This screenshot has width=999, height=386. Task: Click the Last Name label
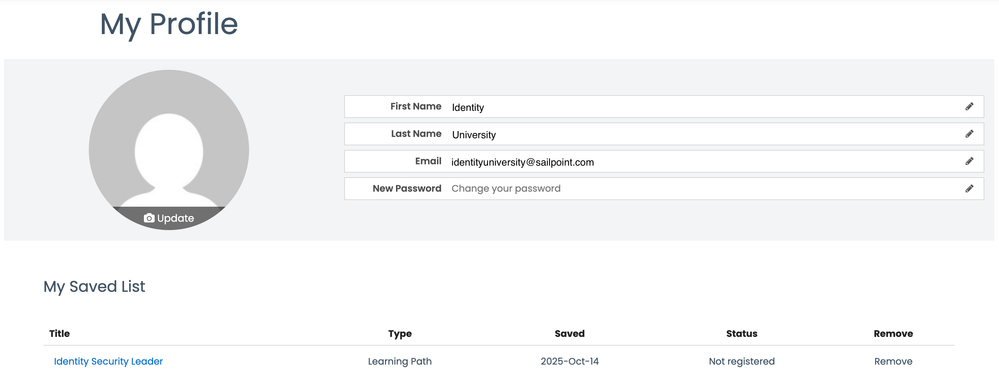(x=416, y=134)
